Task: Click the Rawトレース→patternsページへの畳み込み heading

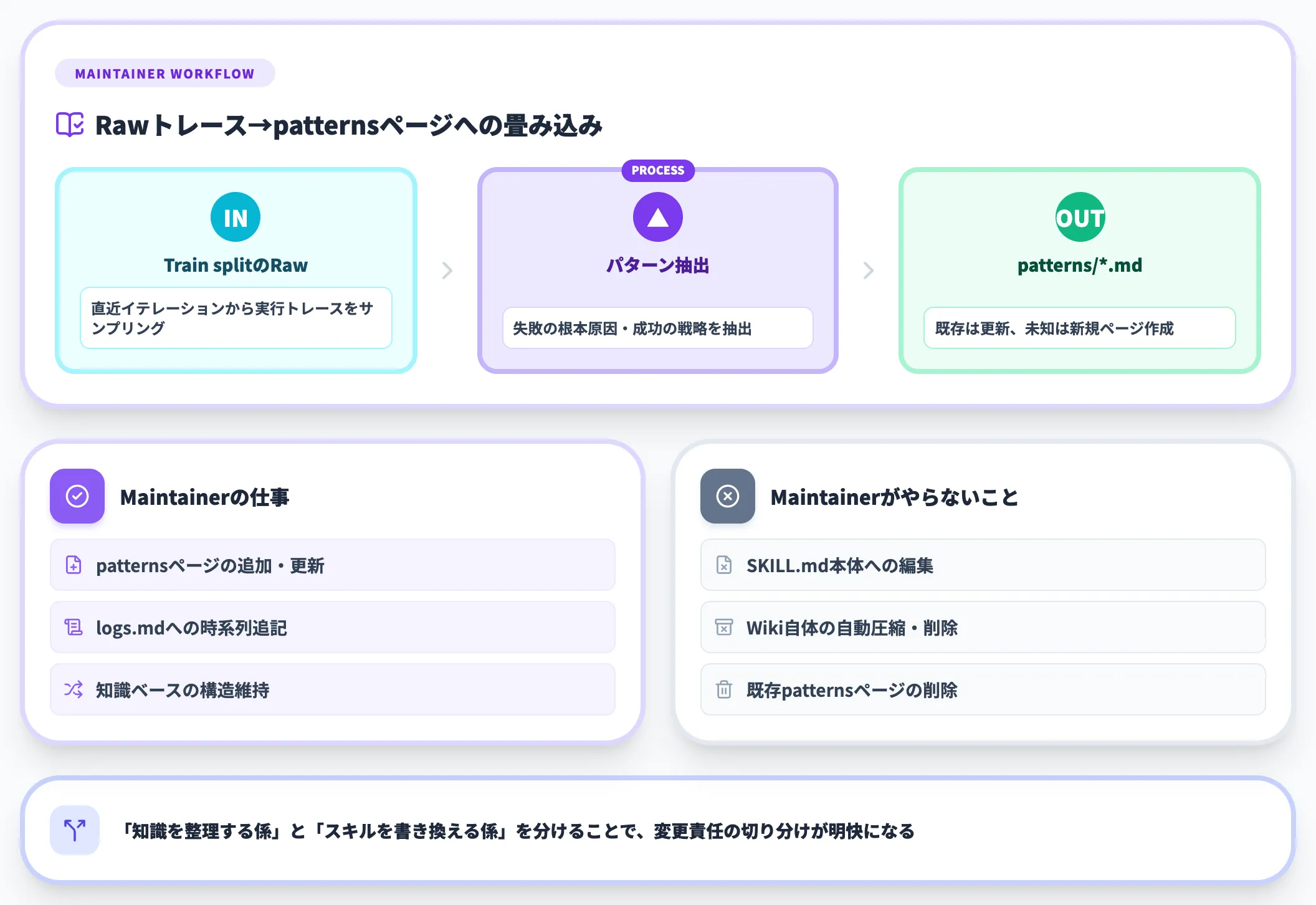Action: [349, 125]
